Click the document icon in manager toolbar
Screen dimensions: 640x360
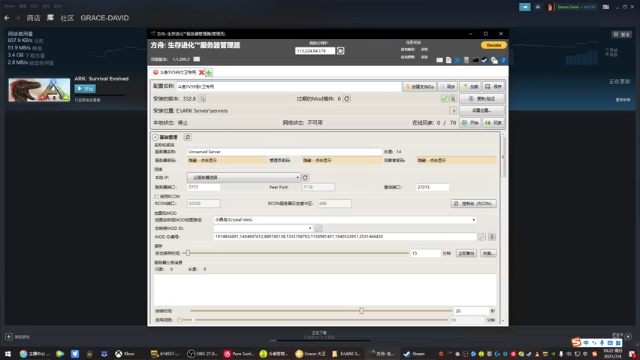(449, 60)
